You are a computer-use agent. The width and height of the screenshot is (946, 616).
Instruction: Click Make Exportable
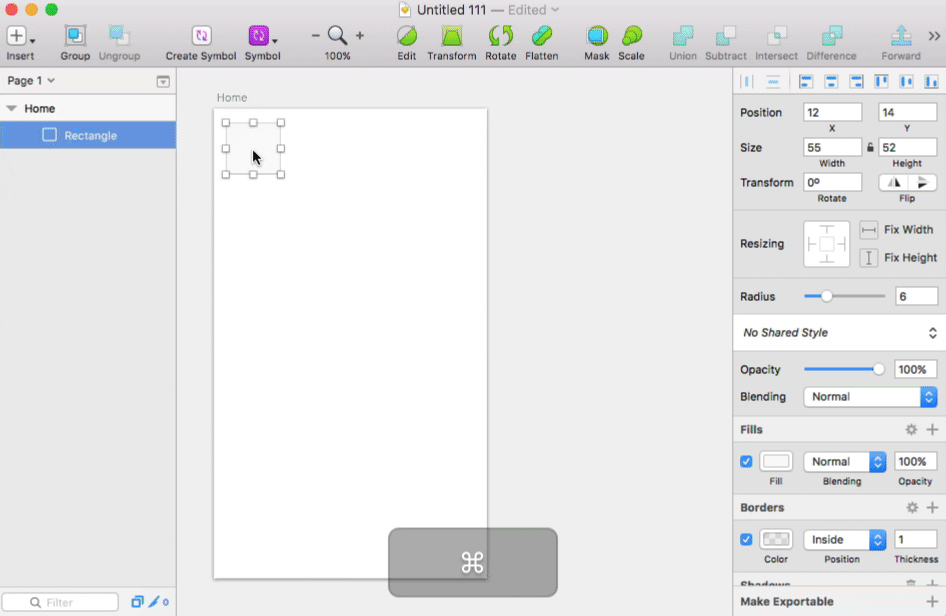(787, 602)
